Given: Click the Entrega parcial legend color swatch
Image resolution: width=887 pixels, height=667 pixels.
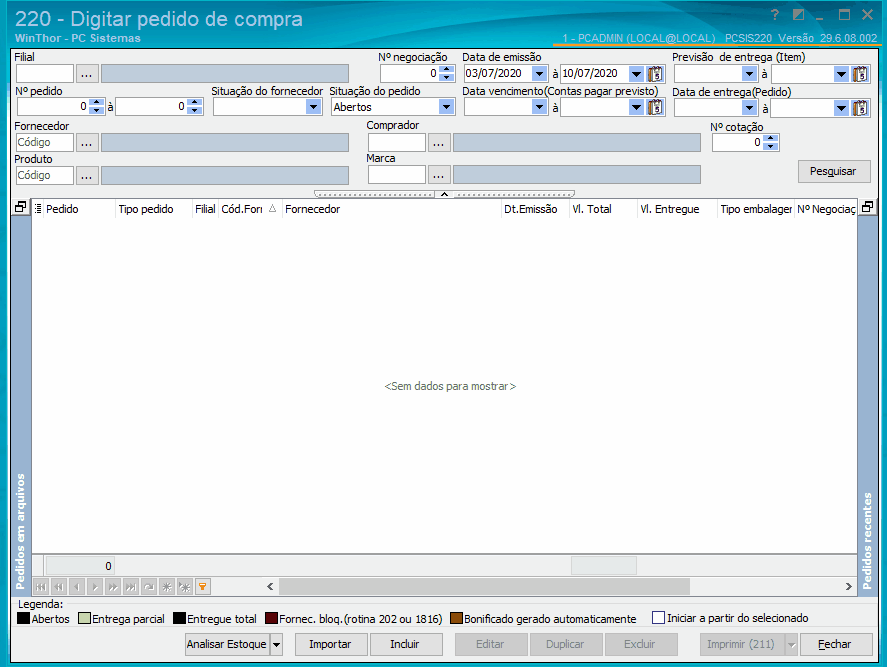Looking at the screenshot, I should click(84, 618).
